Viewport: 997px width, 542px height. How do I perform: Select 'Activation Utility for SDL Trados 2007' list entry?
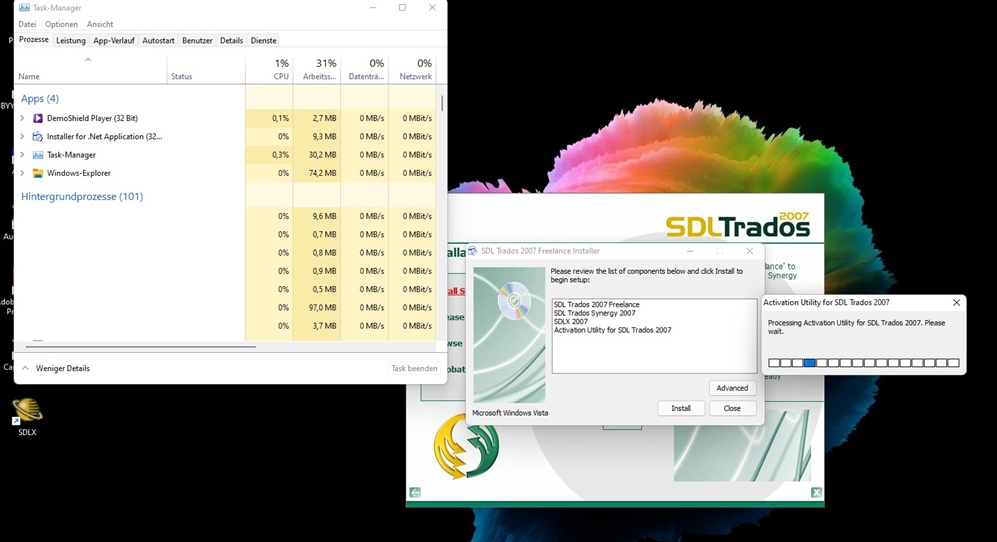point(612,330)
